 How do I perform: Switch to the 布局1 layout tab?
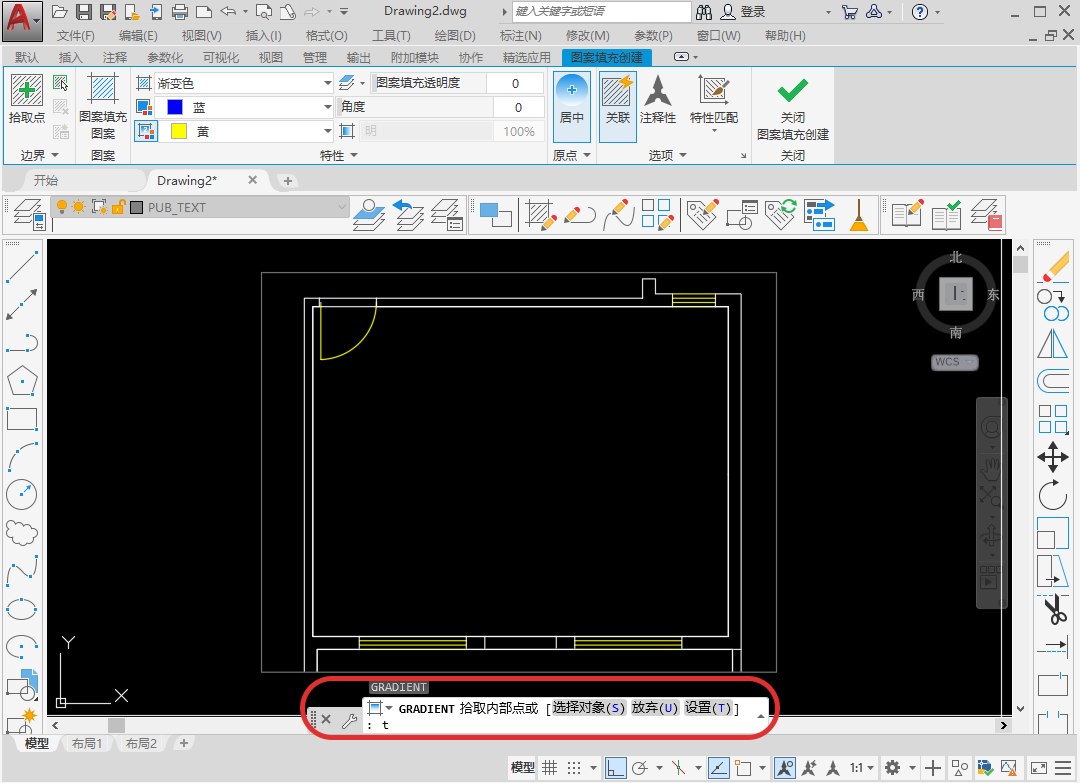point(87,744)
